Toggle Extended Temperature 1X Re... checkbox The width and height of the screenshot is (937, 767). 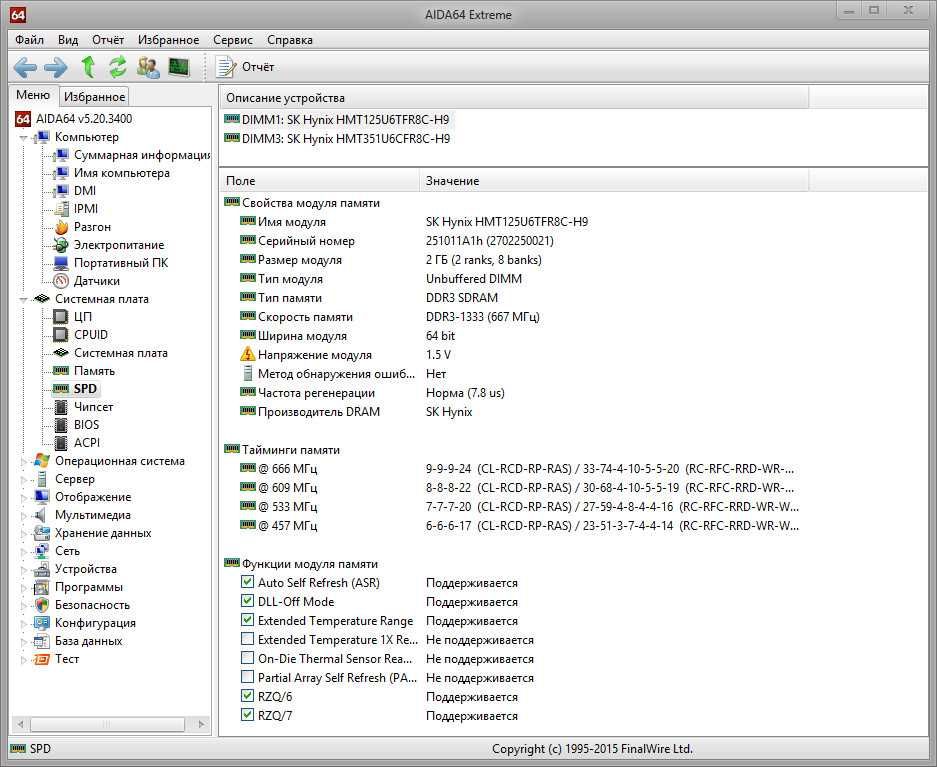tap(247, 639)
